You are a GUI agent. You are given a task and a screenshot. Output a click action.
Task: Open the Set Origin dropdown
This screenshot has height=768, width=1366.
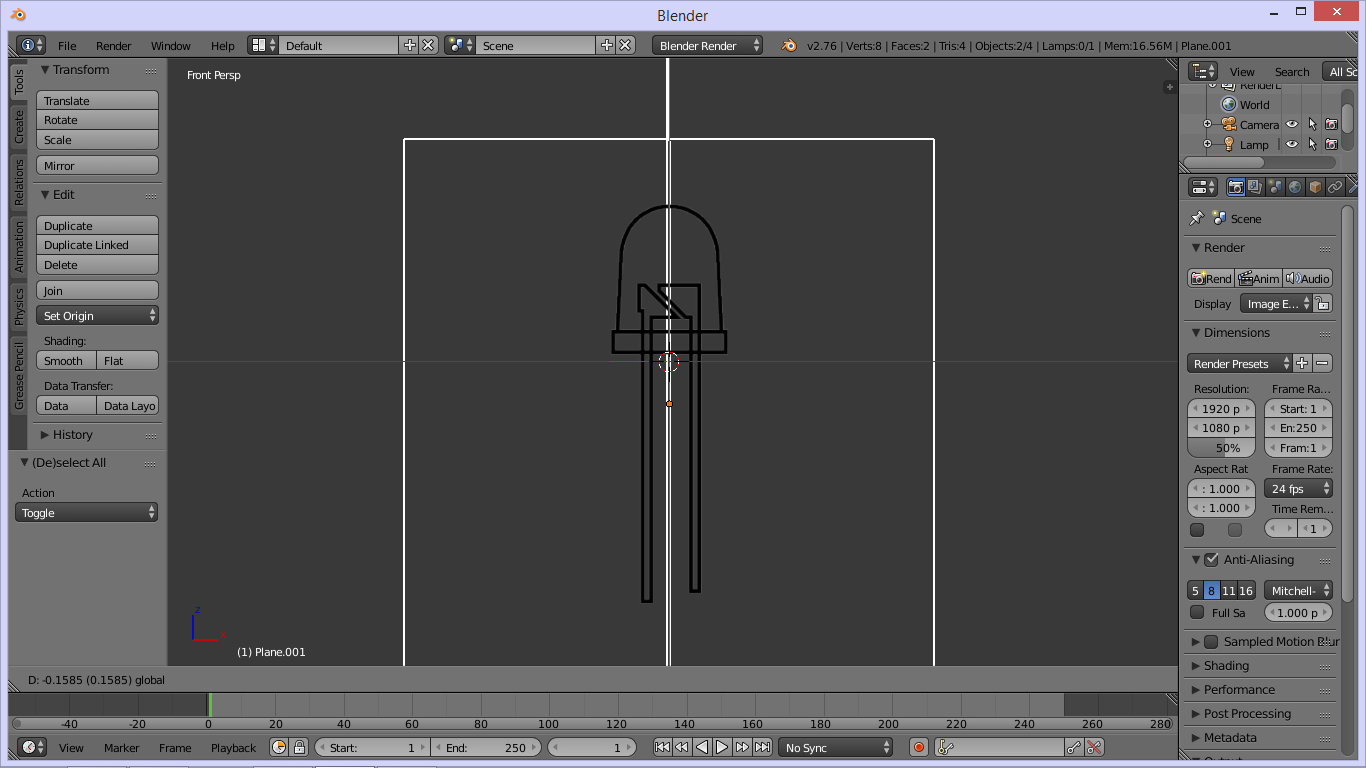tap(98, 315)
